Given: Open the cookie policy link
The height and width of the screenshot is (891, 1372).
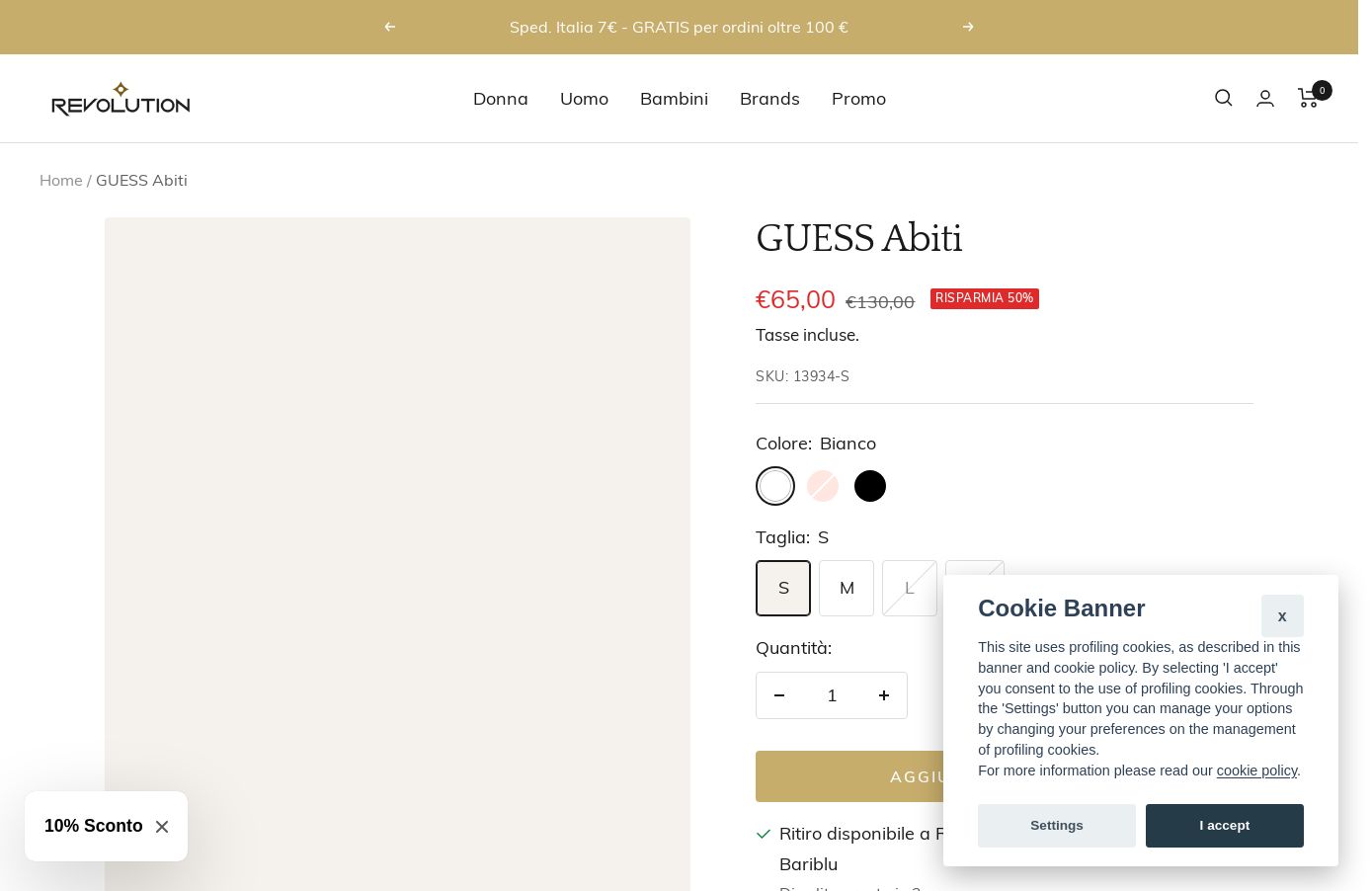Looking at the screenshot, I should tap(1256, 770).
